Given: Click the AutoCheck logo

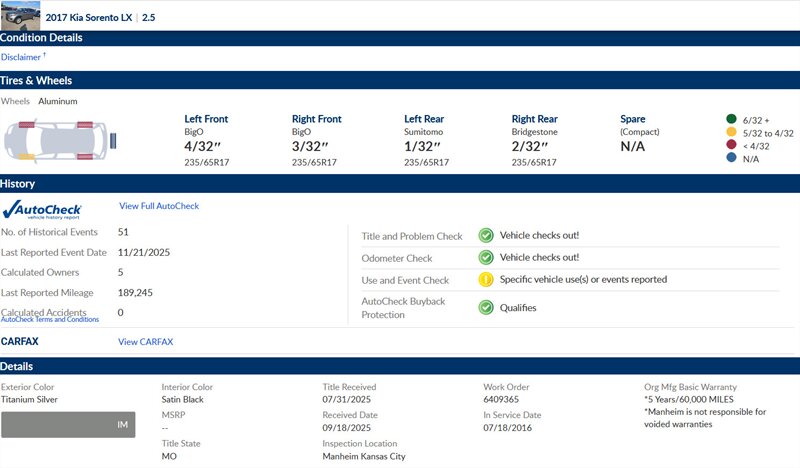Looking at the screenshot, I should 43,210.
